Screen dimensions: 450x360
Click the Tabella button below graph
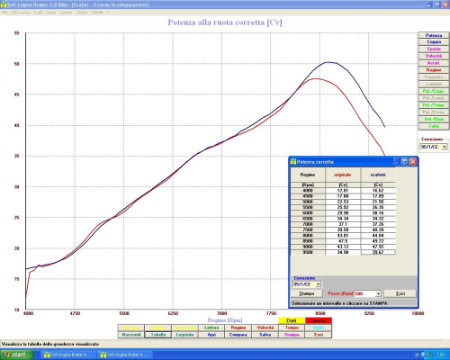click(x=158, y=335)
